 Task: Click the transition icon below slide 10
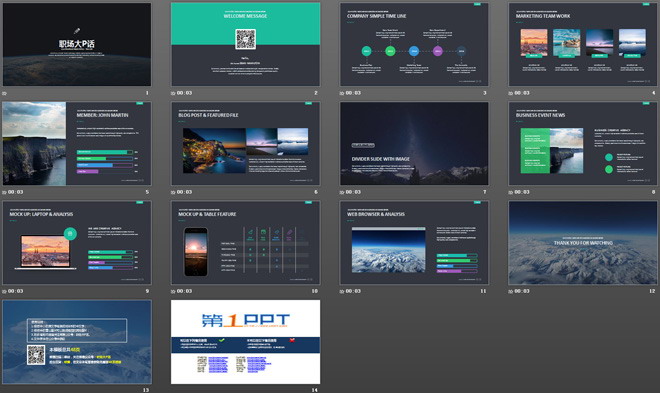173,292
